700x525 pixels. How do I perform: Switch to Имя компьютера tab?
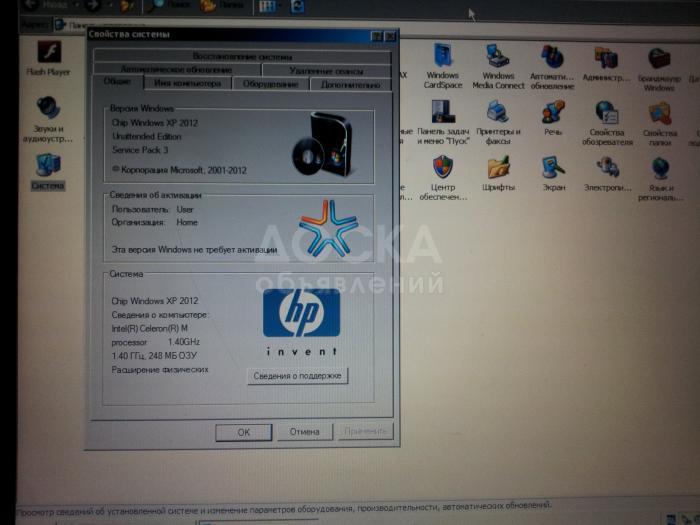click(188, 83)
